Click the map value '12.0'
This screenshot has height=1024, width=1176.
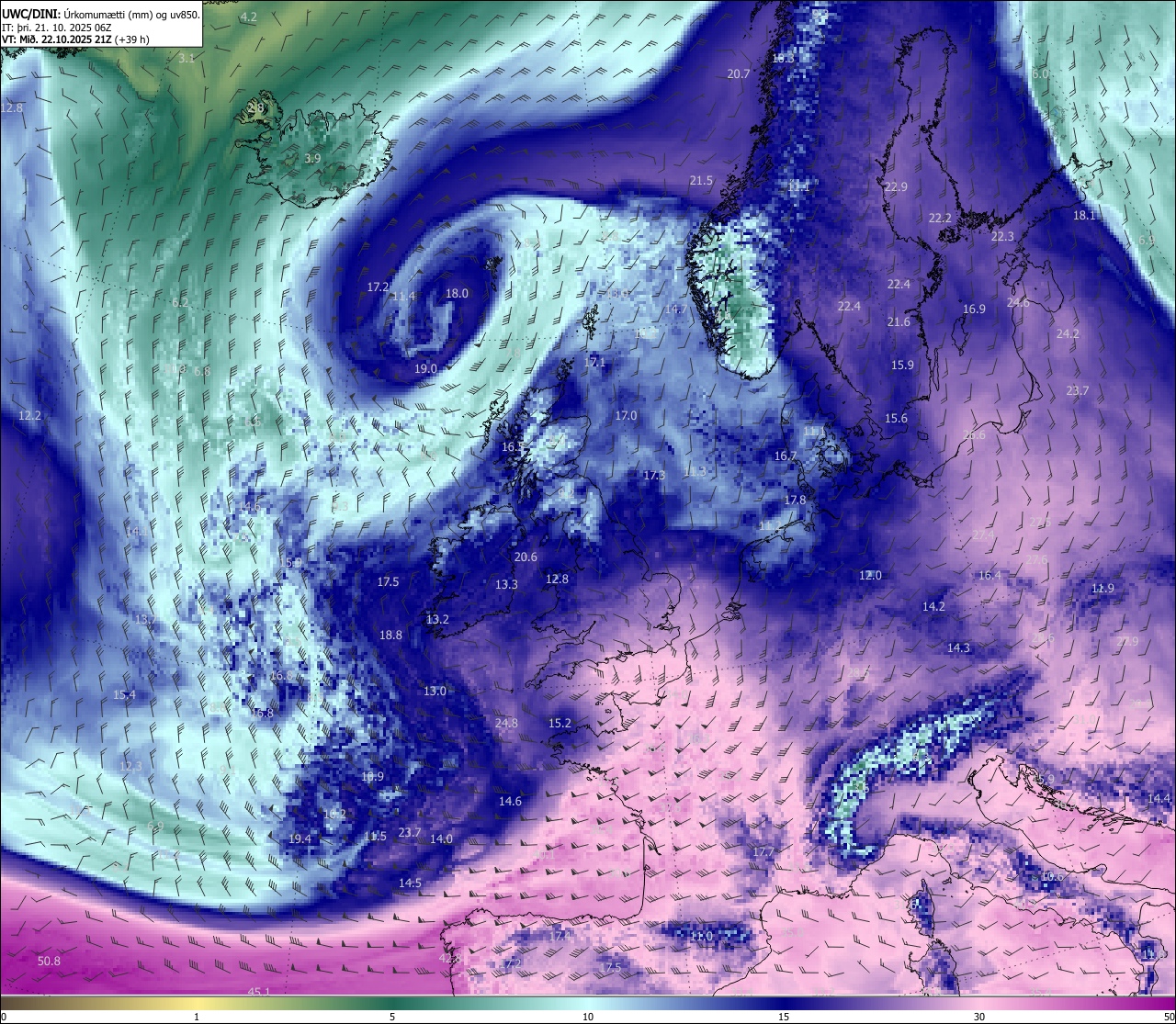coord(870,575)
